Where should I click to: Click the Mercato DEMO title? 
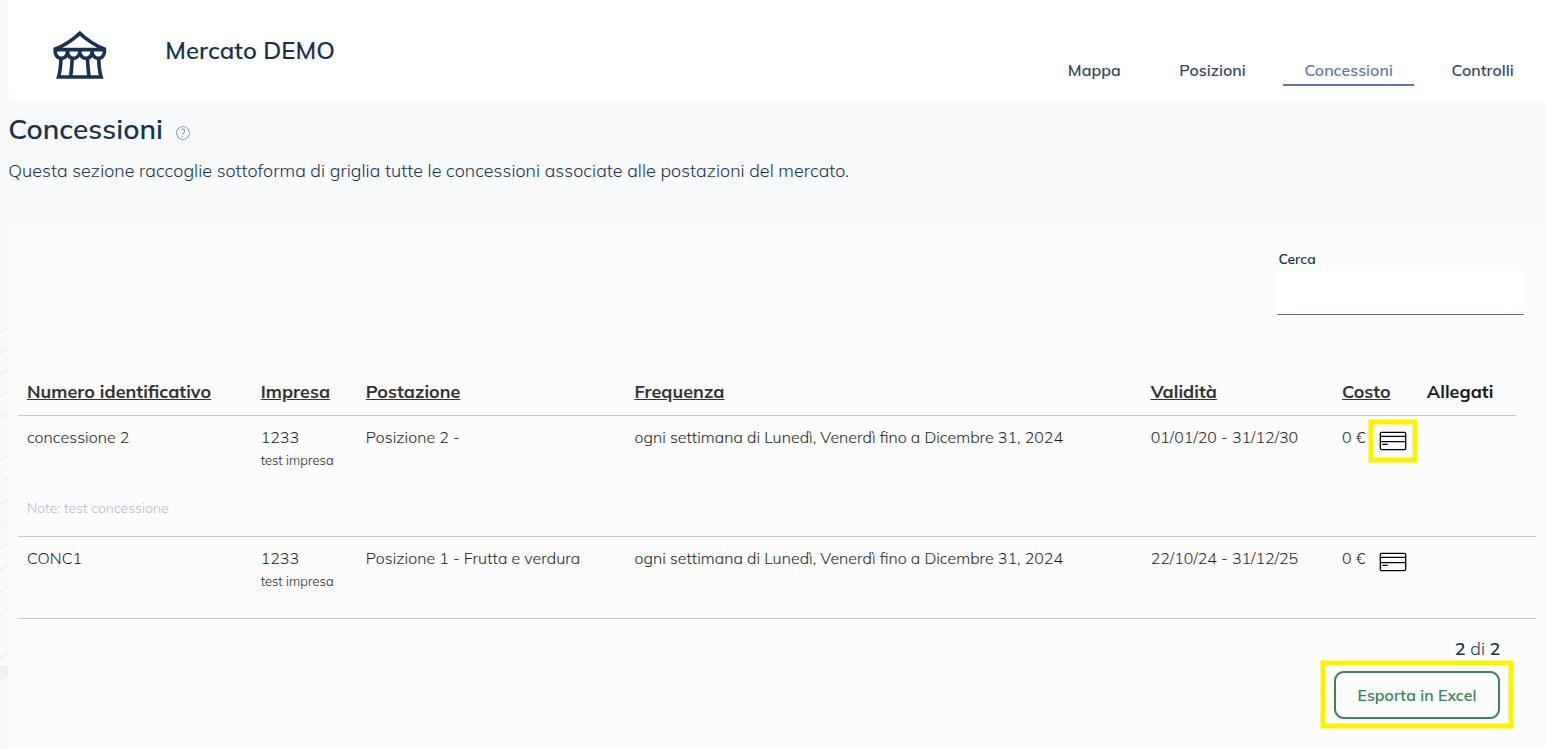[x=250, y=51]
